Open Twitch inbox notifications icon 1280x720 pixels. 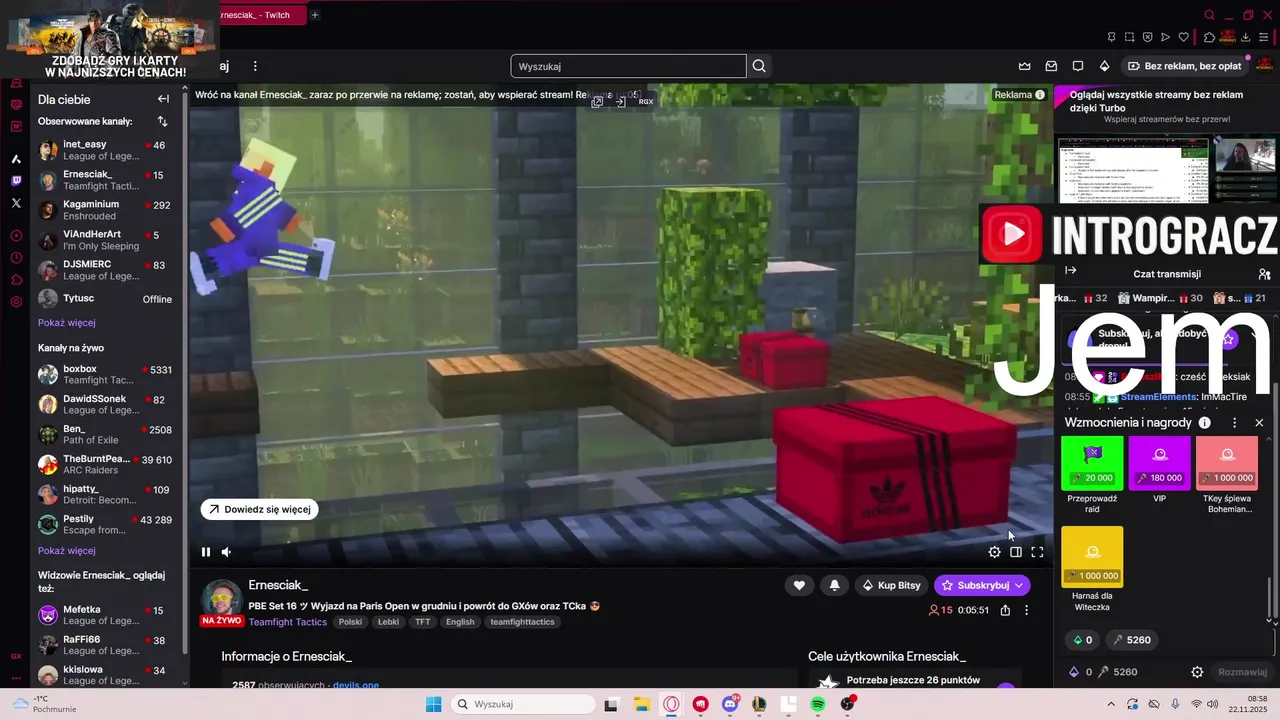click(x=1051, y=66)
